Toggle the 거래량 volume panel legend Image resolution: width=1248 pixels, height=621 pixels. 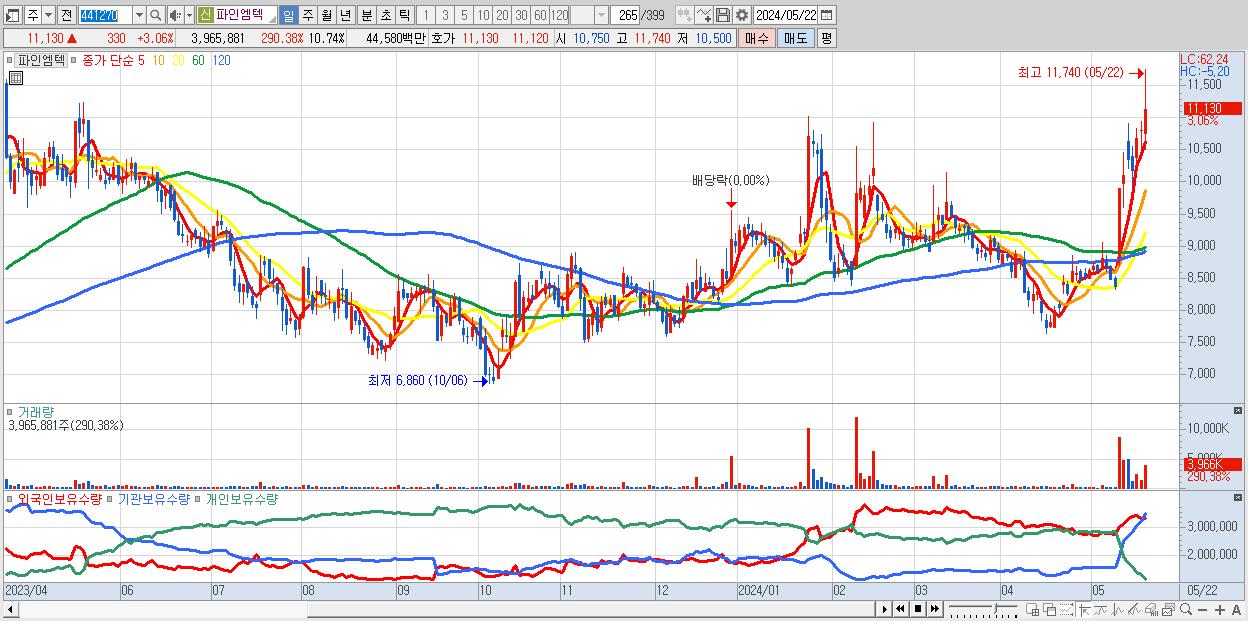pyautogui.click(x=12, y=412)
